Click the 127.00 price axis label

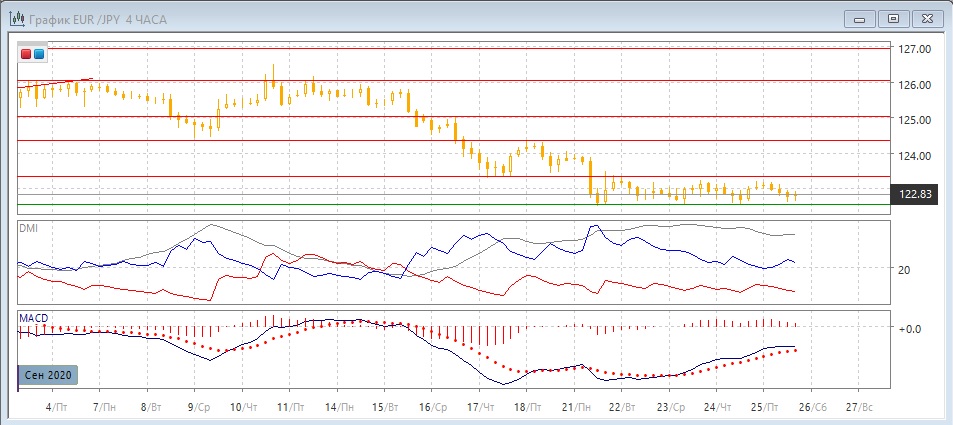(916, 48)
